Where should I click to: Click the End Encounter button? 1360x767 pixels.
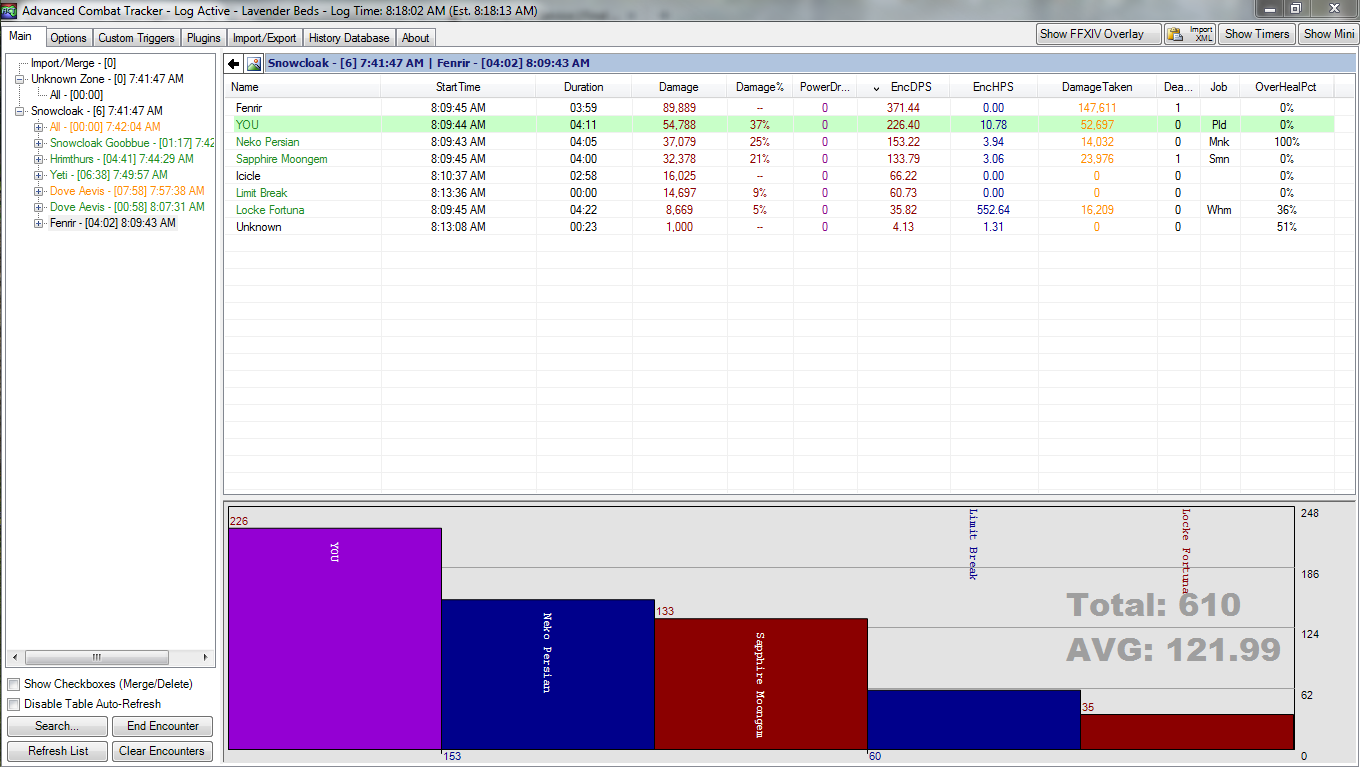pyautogui.click(x=163, y=726)
